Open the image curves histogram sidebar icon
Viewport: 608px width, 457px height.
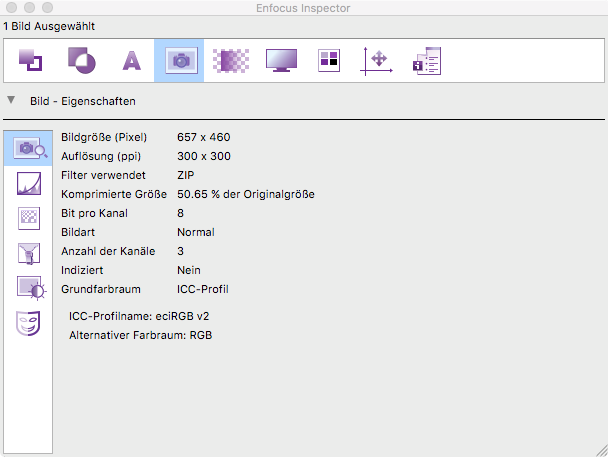pos(29,183)
